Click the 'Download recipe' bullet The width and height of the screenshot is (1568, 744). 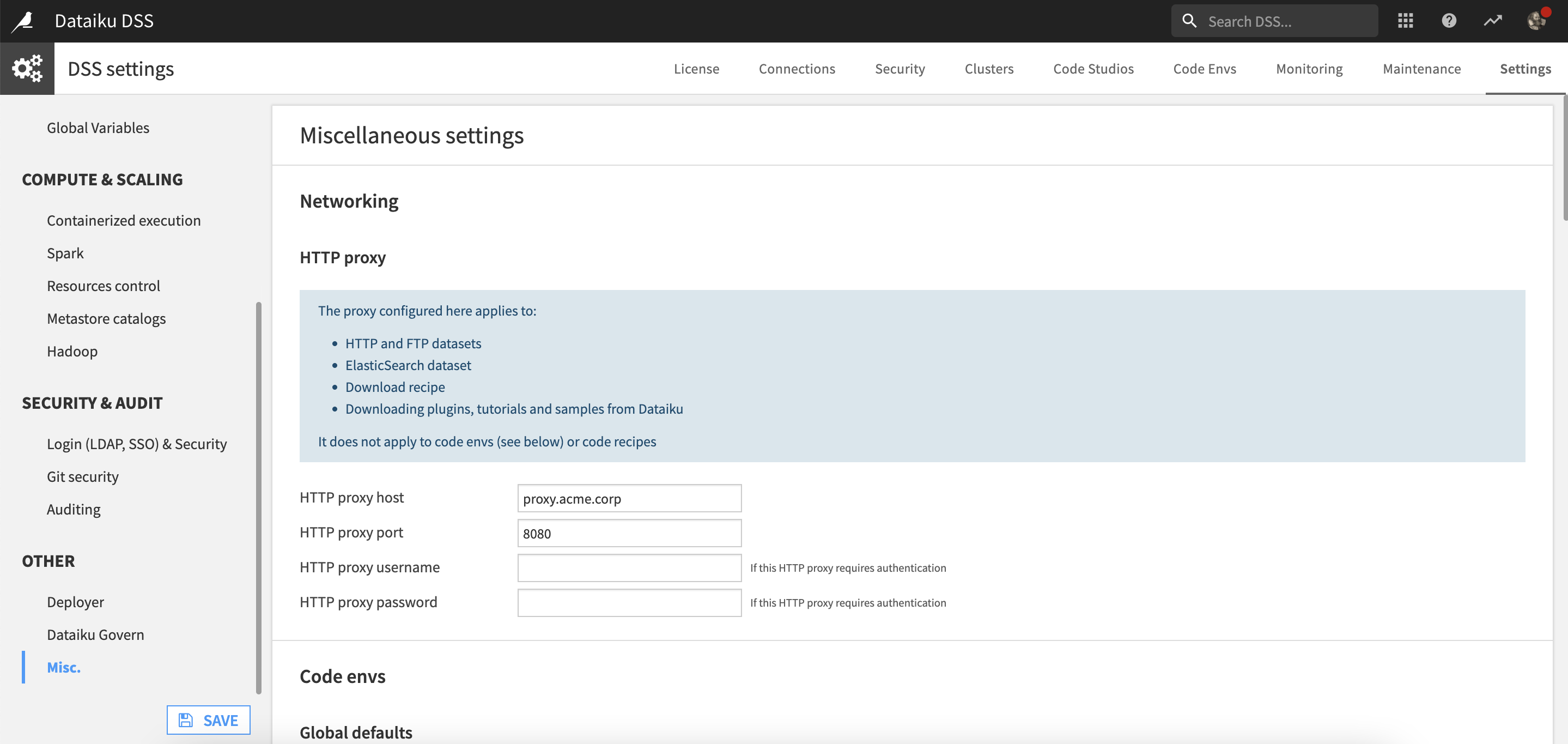click(395, 387)
